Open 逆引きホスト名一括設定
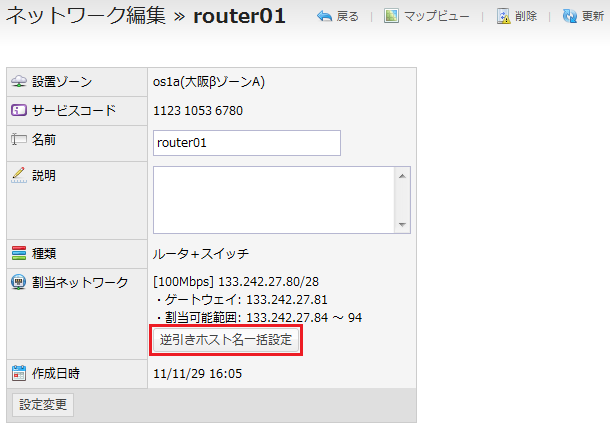This screenshot has height=440, width=610. [x=226, y=341]
